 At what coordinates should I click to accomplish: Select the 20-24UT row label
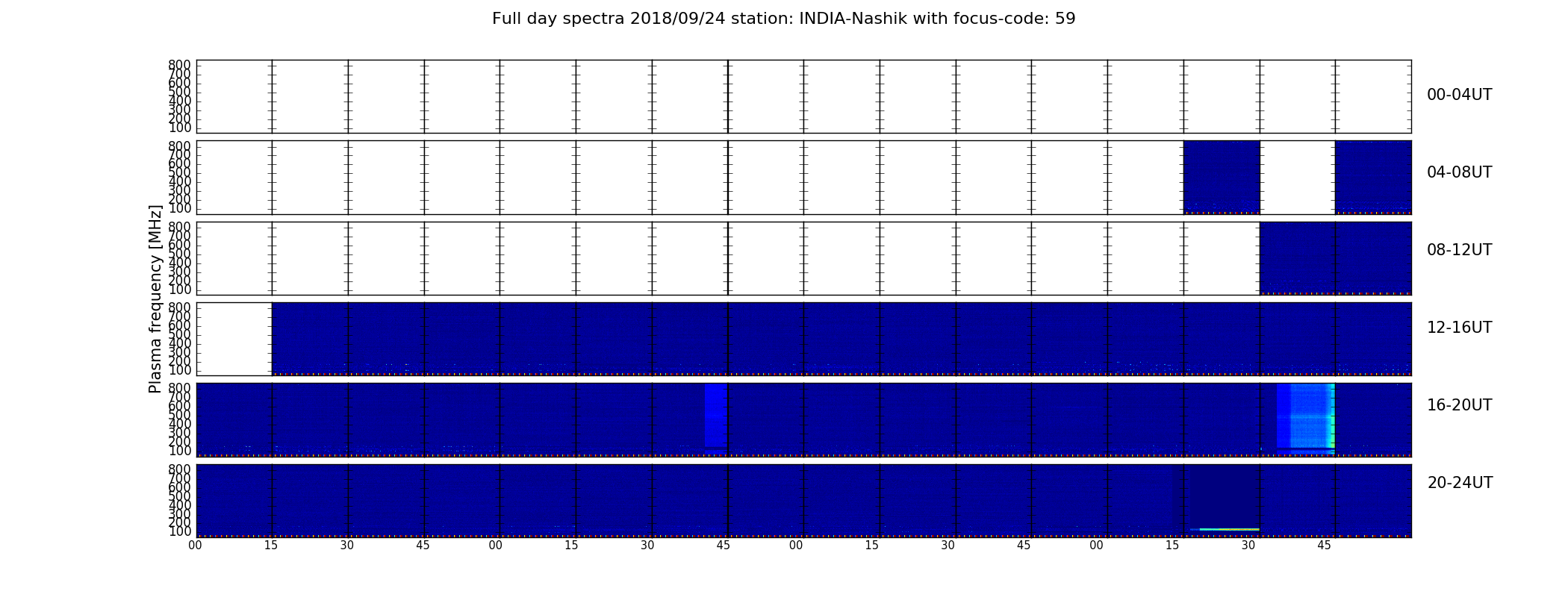coord(1460,483)
